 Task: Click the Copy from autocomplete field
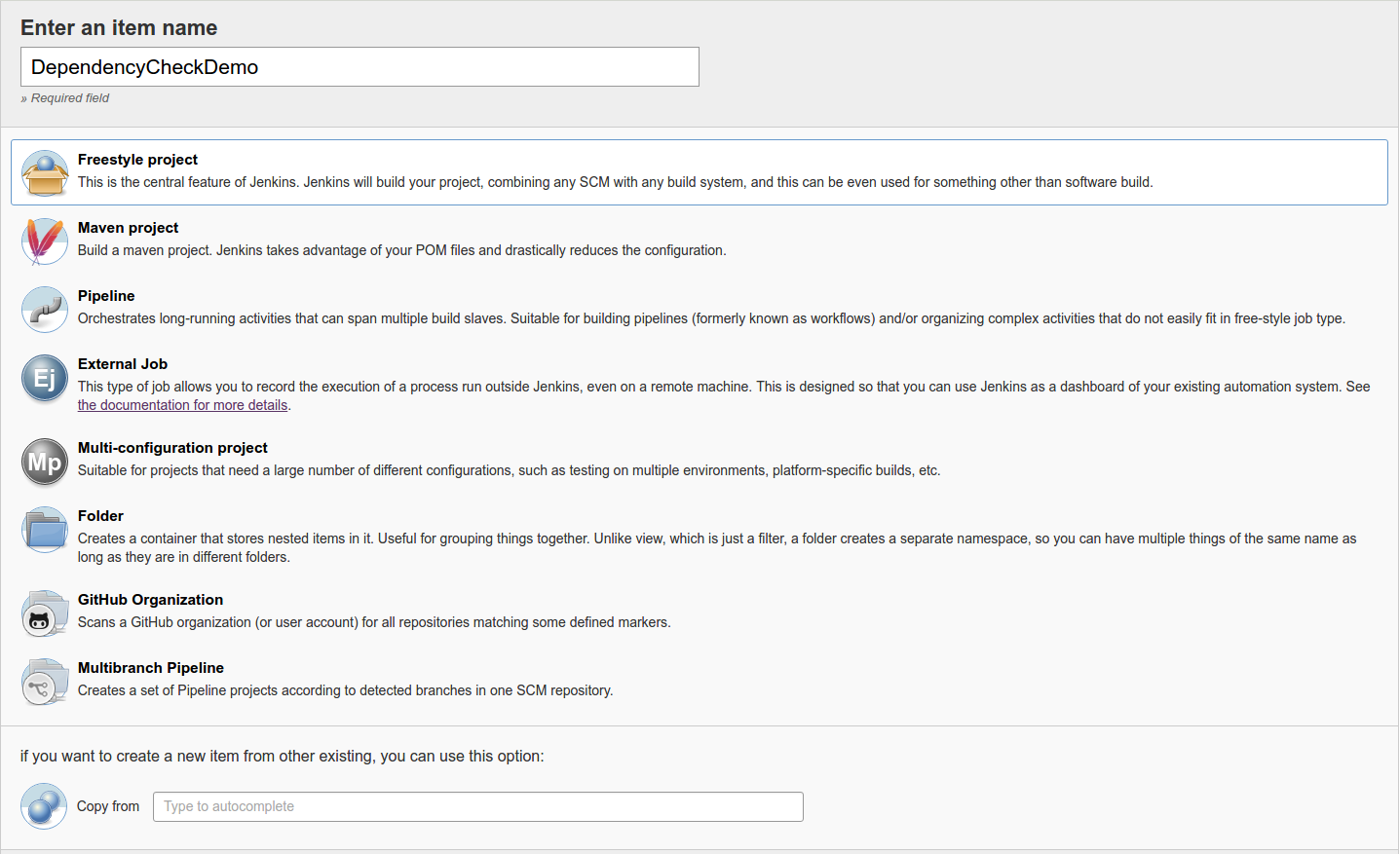pyautogui.click(x=477, y=806)
